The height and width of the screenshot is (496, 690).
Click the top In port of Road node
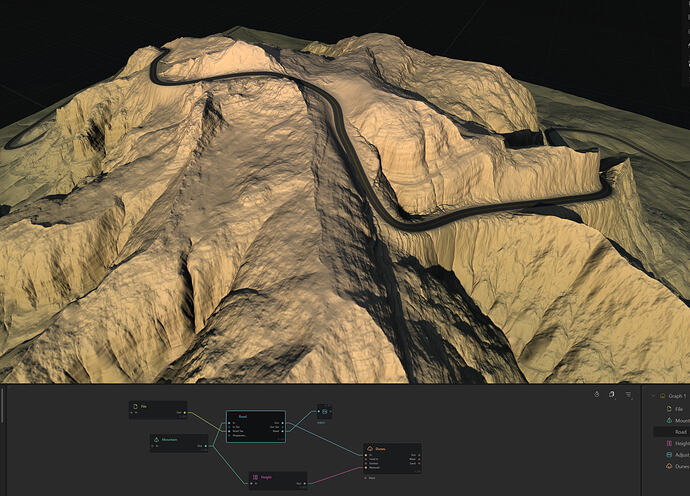(x=229, y=423)
